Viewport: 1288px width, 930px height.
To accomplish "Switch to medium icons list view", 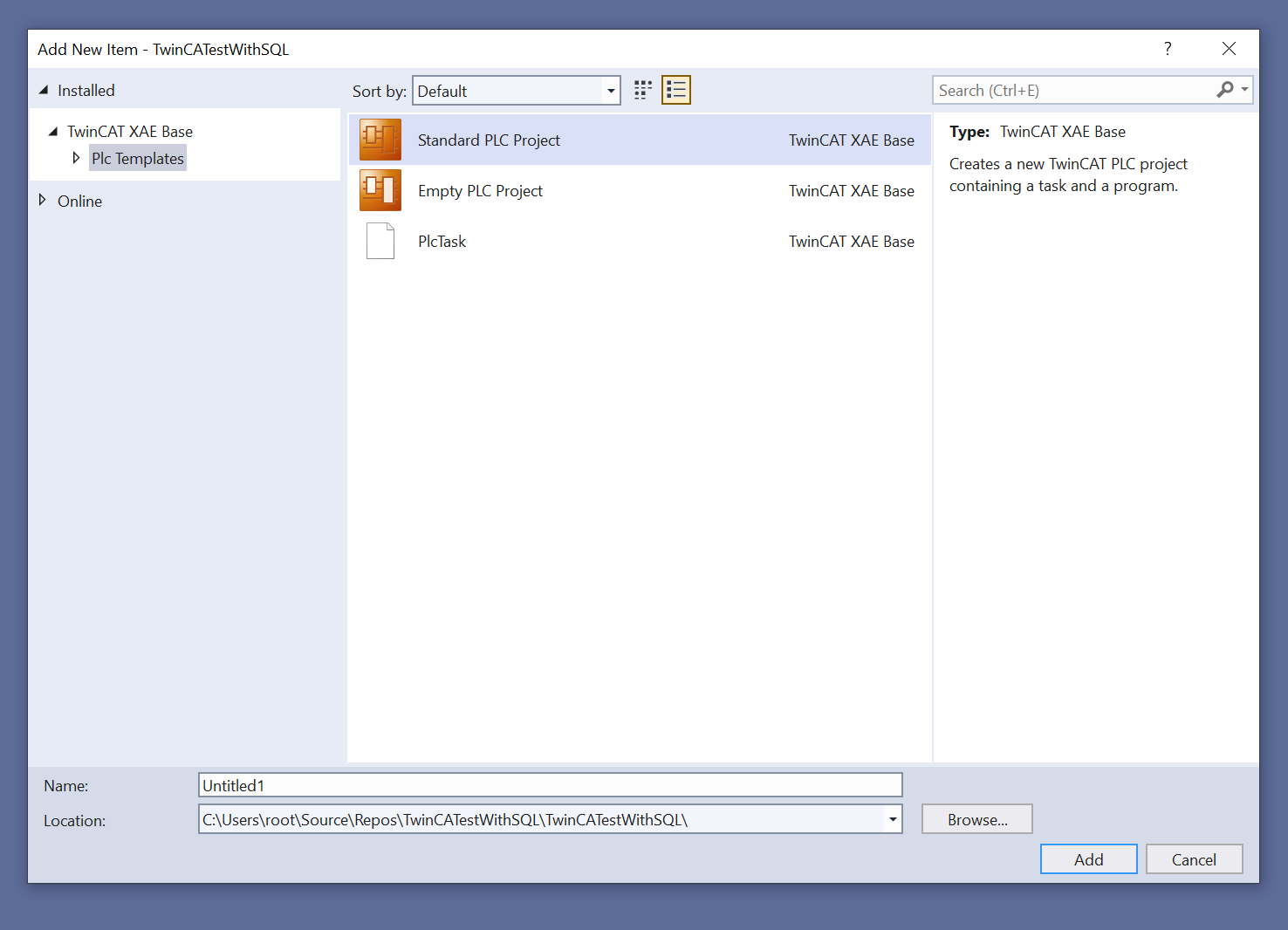I will click(x=676, y=90).
